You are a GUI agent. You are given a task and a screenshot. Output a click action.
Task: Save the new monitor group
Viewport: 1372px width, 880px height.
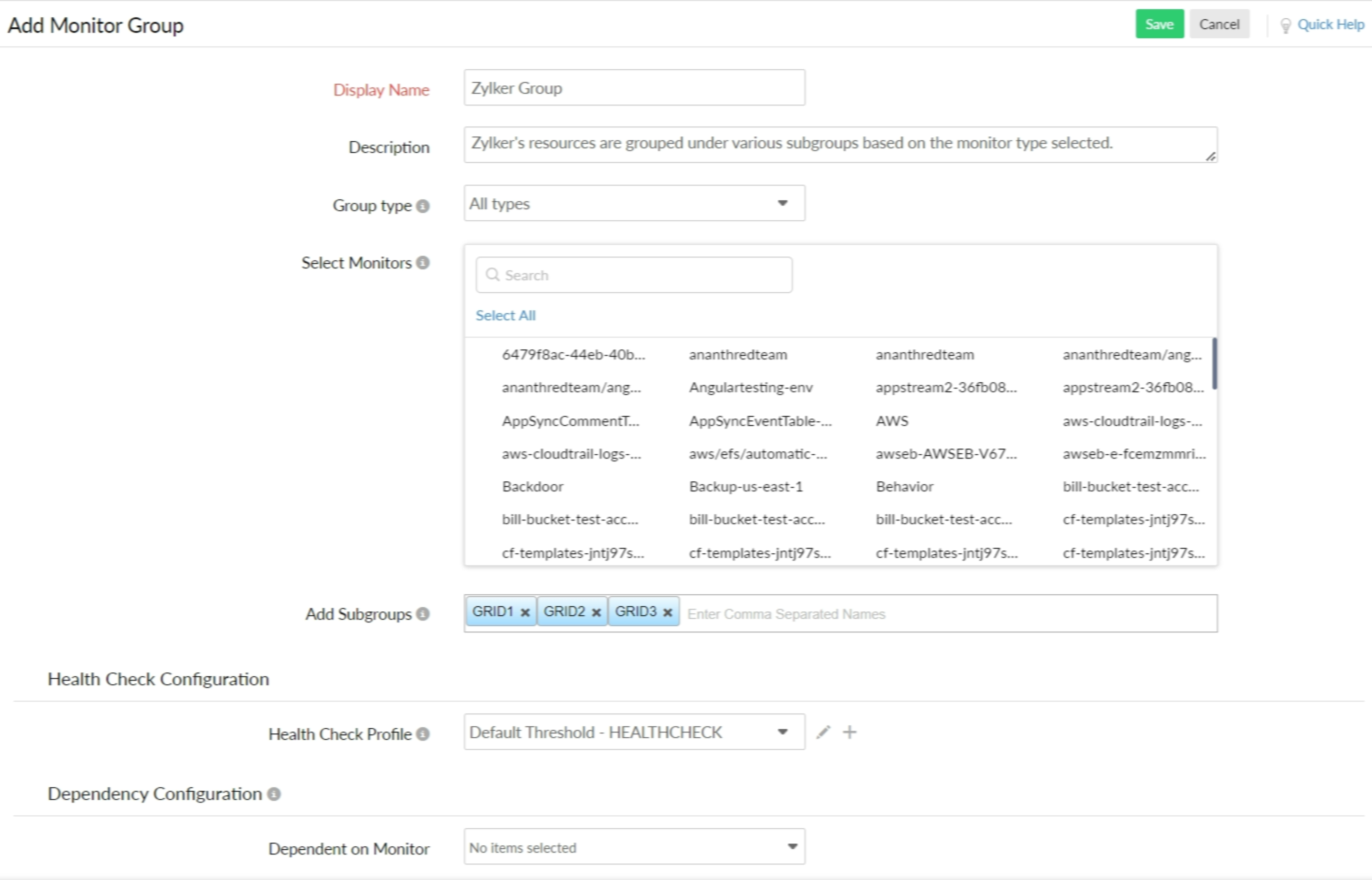(1159, 24)
